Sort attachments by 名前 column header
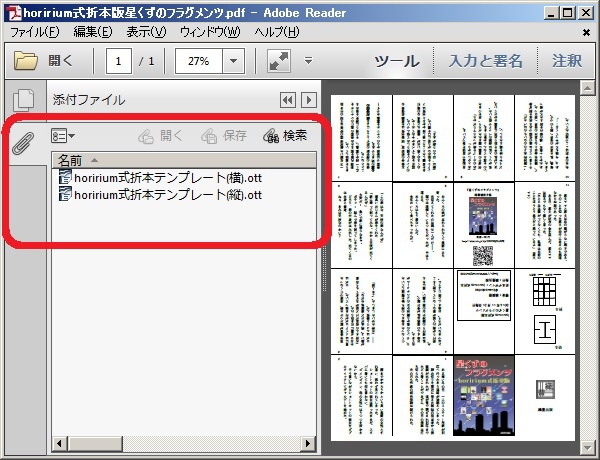 coord(184,160)
